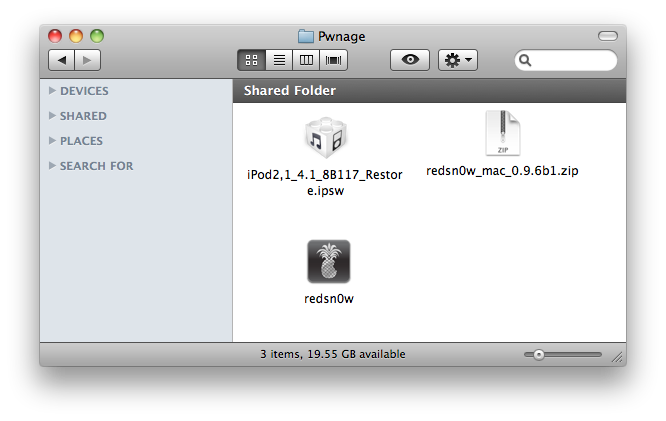Expand the DEVICES sidebar section
Image resolution: width=666 pixels, height=421 pixels.
click(52, 91)
